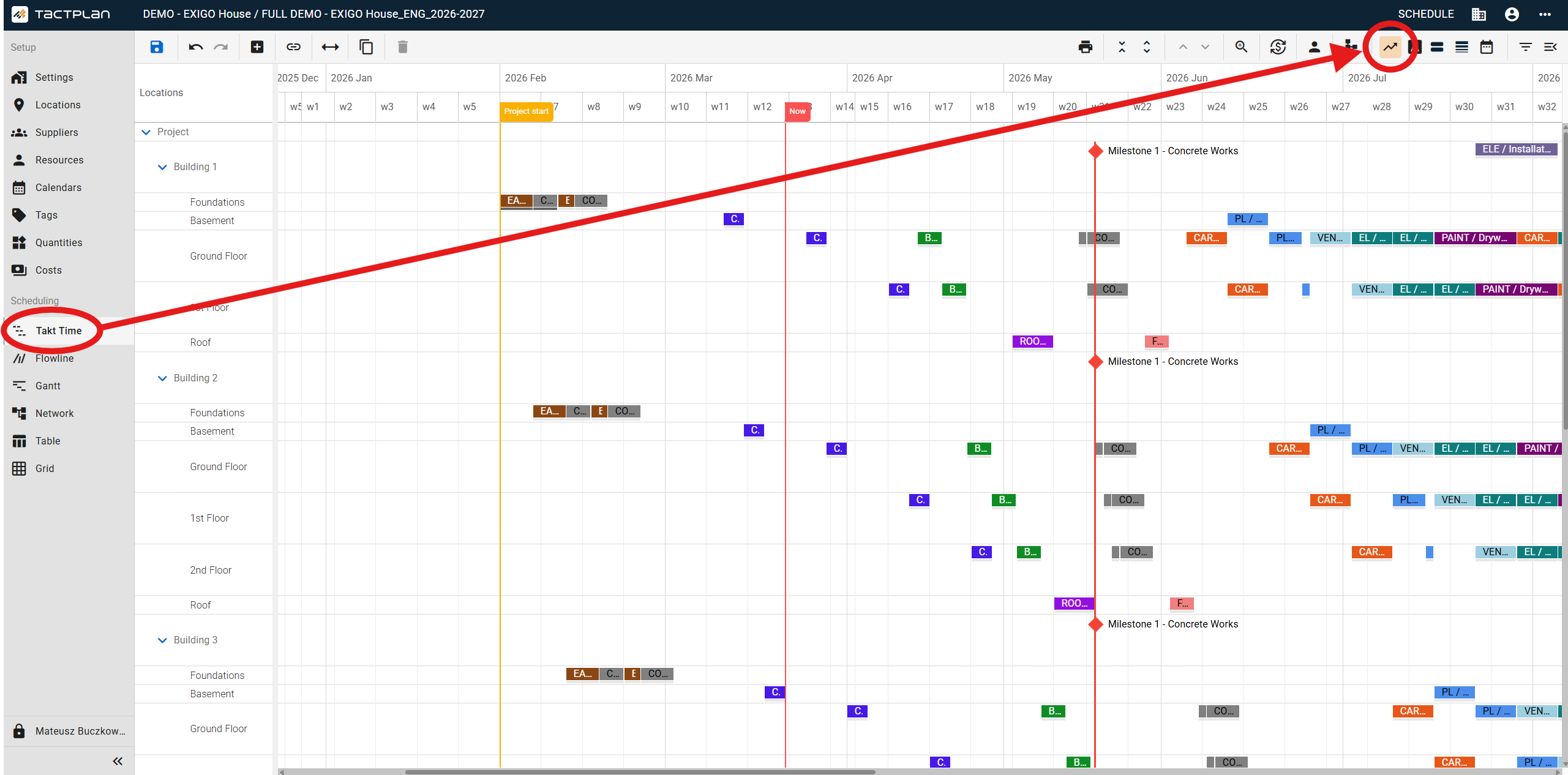Screen dimensions: 1568x775
Task: Open the collapse side panel list icon
Action: tap(1550, 47)
